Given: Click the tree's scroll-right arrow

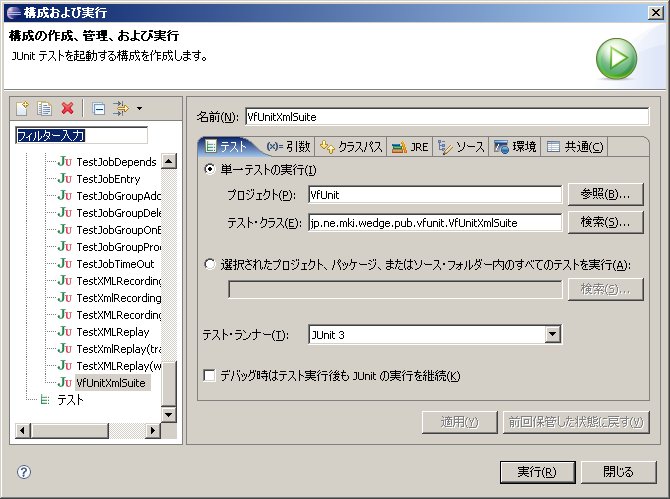Looking at the screenshot, I should pos(153,431).
